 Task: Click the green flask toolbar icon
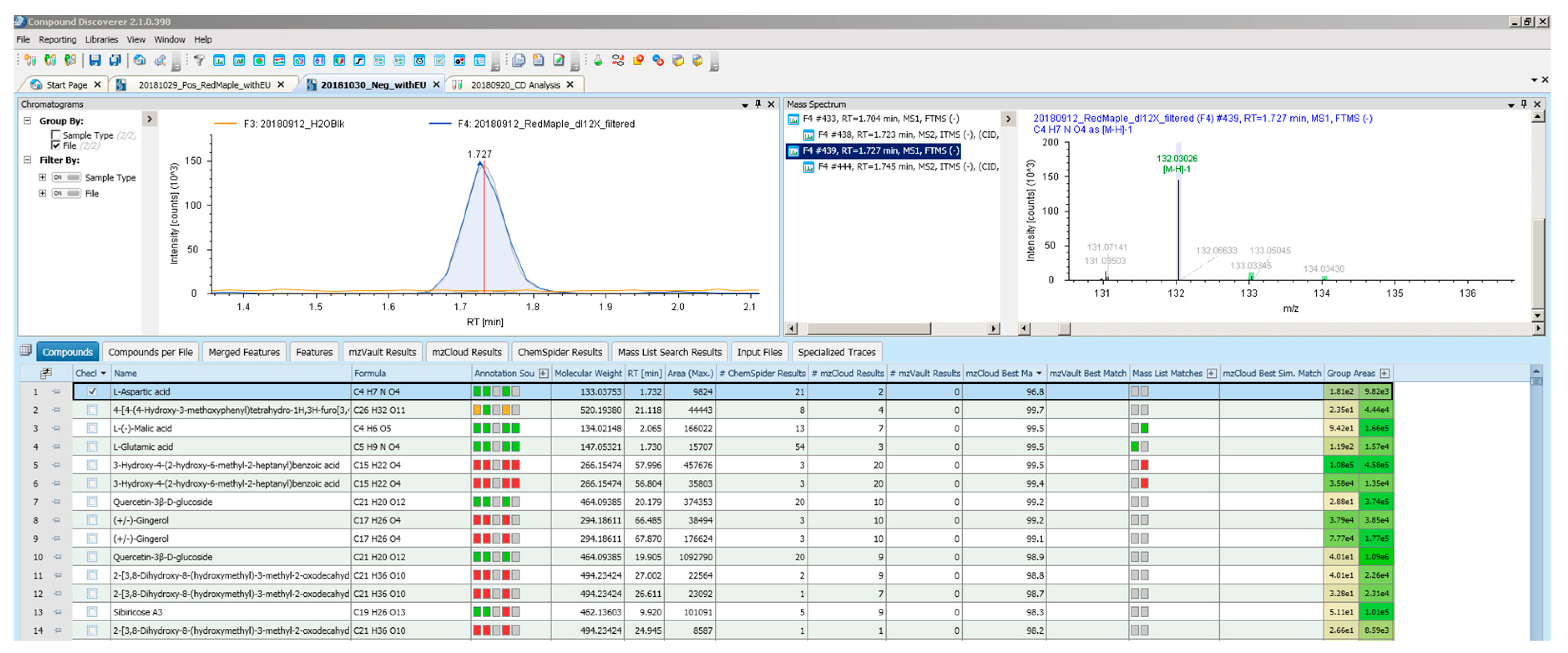598,60
